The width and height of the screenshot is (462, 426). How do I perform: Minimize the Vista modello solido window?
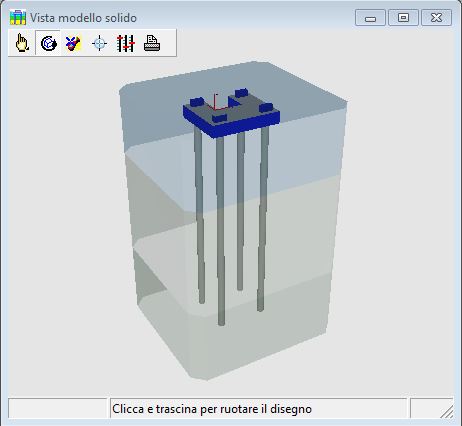click(x=370, y=18)
